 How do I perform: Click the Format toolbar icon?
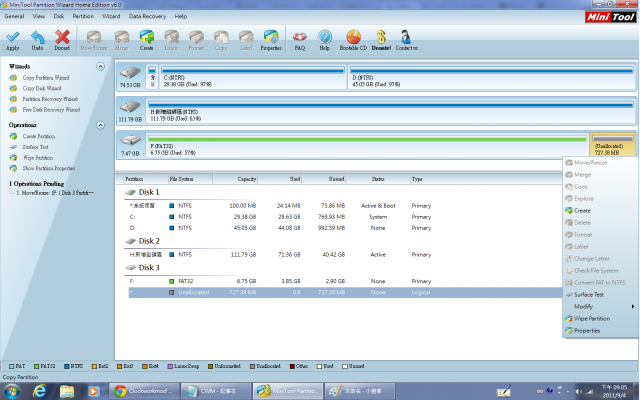tap(196, 37)
